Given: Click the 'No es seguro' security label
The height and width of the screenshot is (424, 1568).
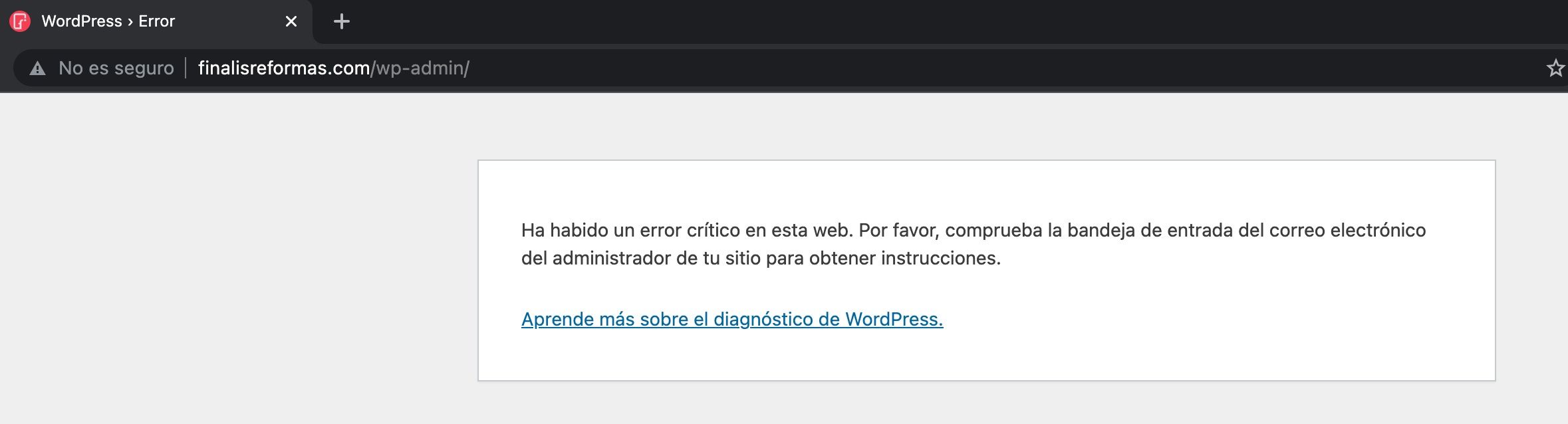Looking at the screenshot, I should (x=116, y=68).
